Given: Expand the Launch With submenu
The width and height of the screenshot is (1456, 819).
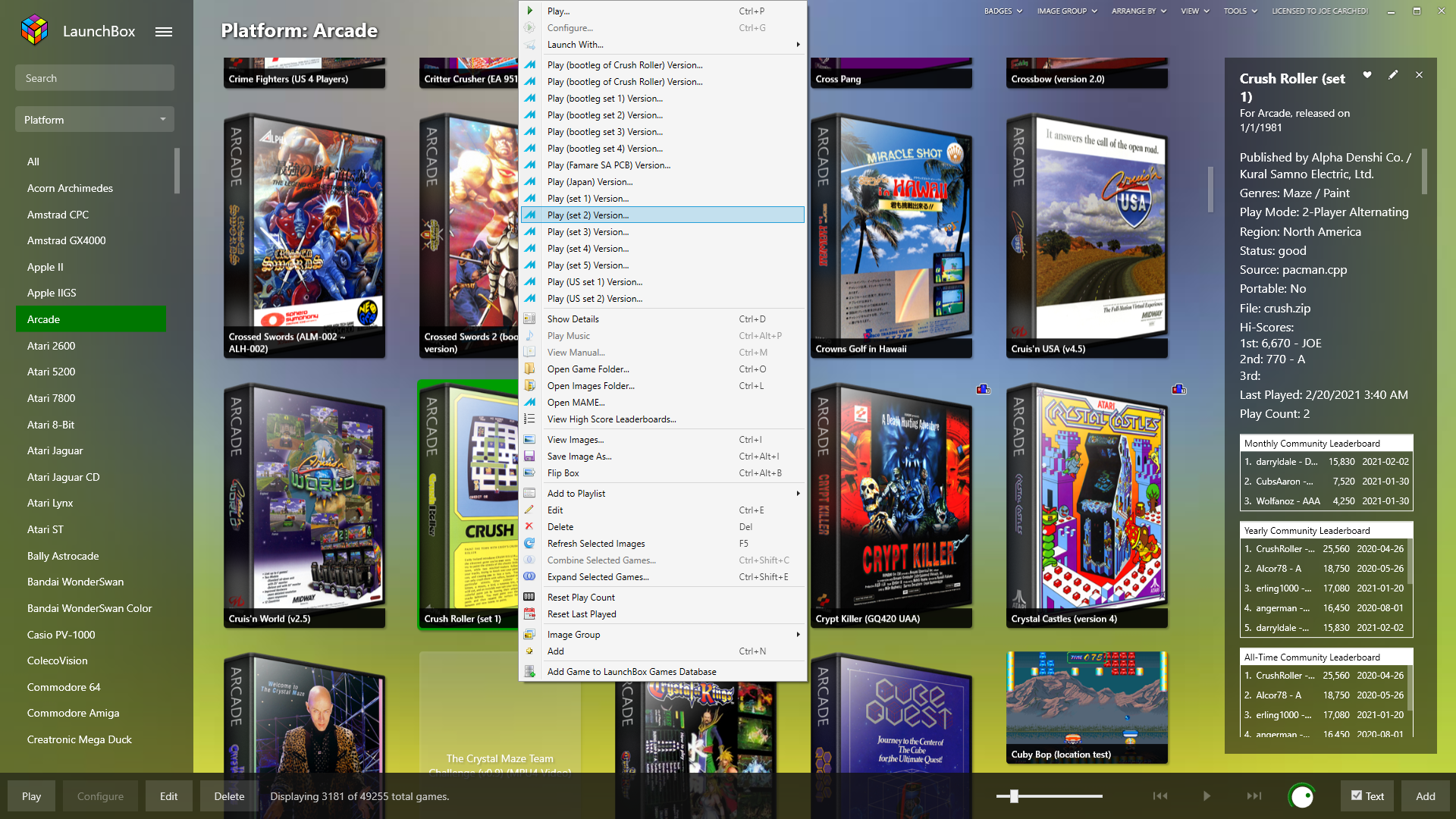Looking at the screenshot, I should (x=663, y=45).
